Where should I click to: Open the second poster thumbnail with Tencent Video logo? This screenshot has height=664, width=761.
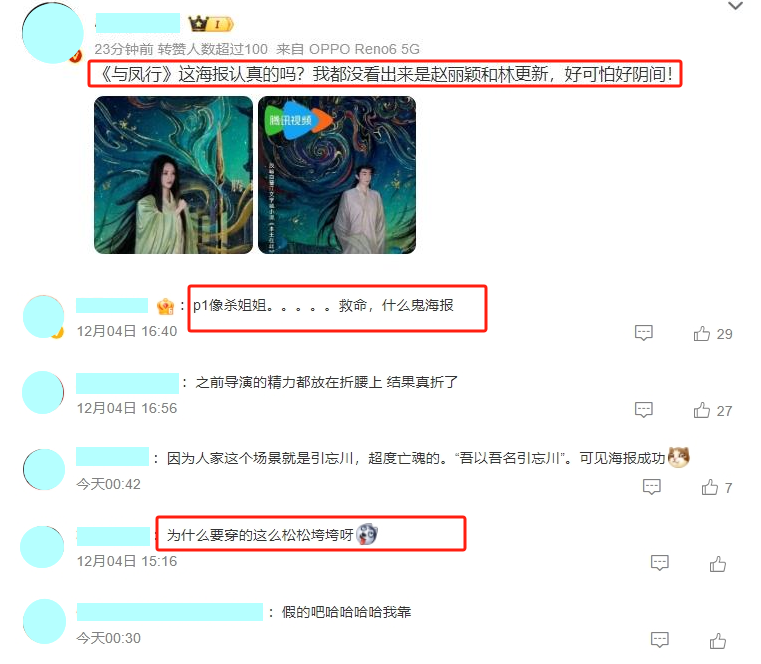tap(337, 175)
